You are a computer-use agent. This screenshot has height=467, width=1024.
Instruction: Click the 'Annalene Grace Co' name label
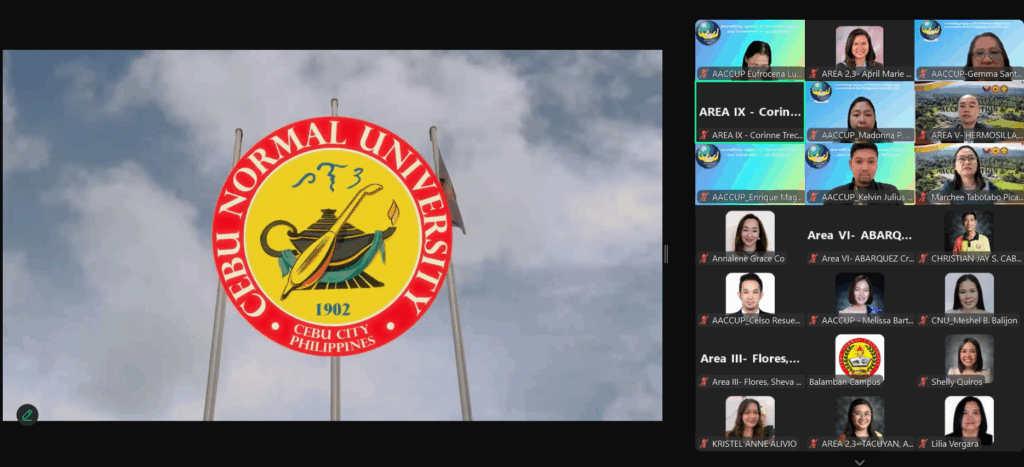click(x=748, y=259)
